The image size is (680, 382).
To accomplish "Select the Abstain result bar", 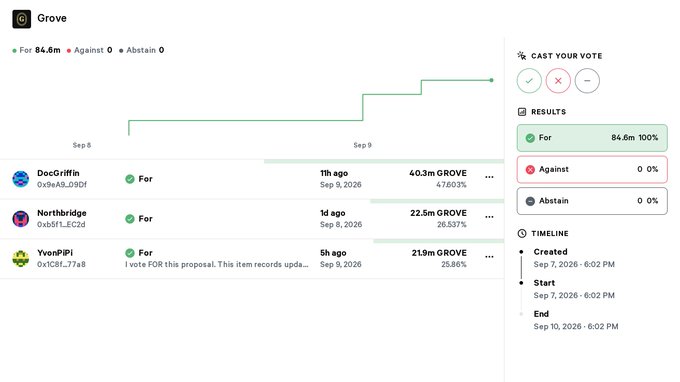I will [x=592, y=201].
